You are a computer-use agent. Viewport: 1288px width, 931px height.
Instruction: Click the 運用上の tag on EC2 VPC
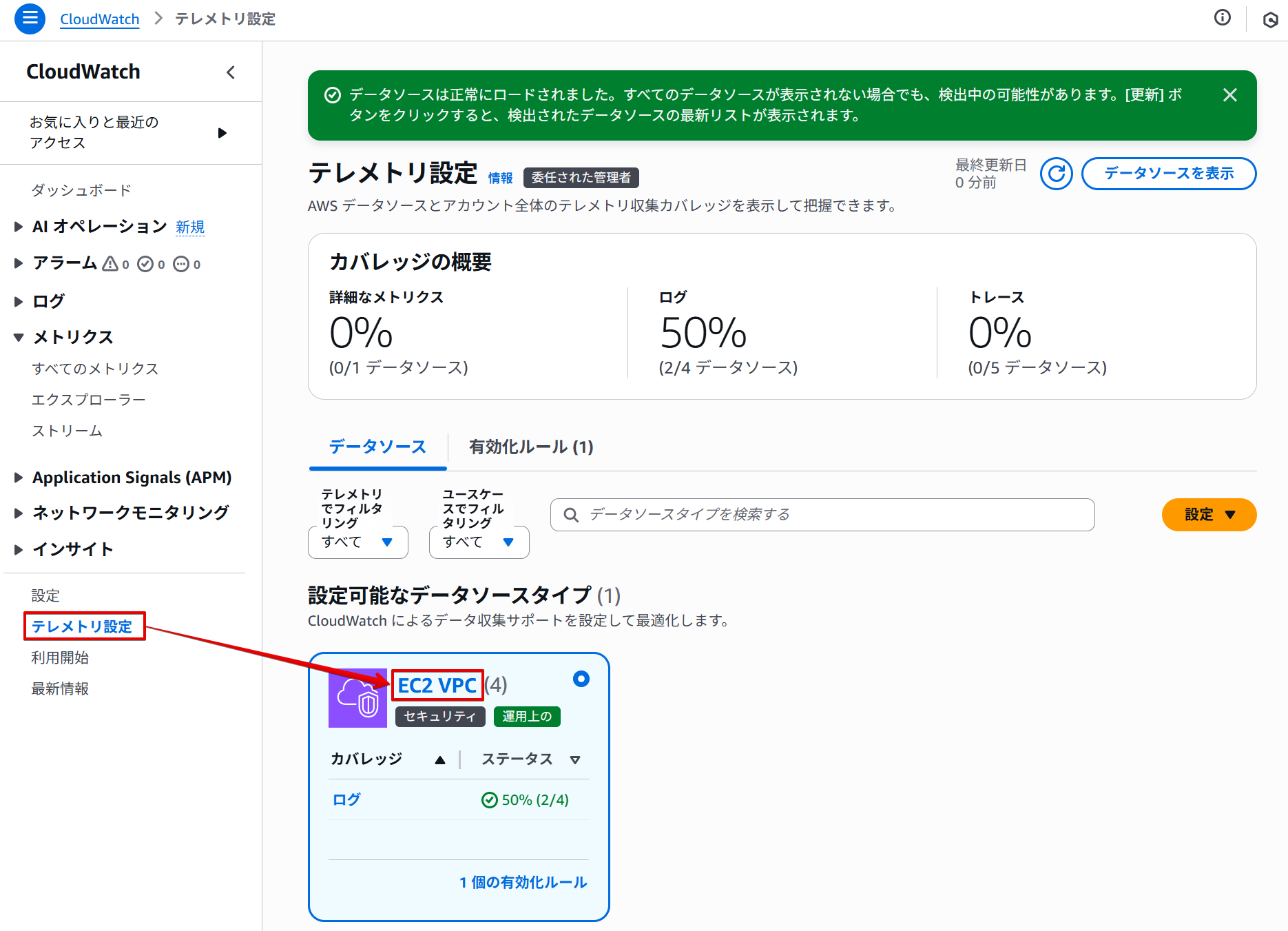[x=527, y=717]
